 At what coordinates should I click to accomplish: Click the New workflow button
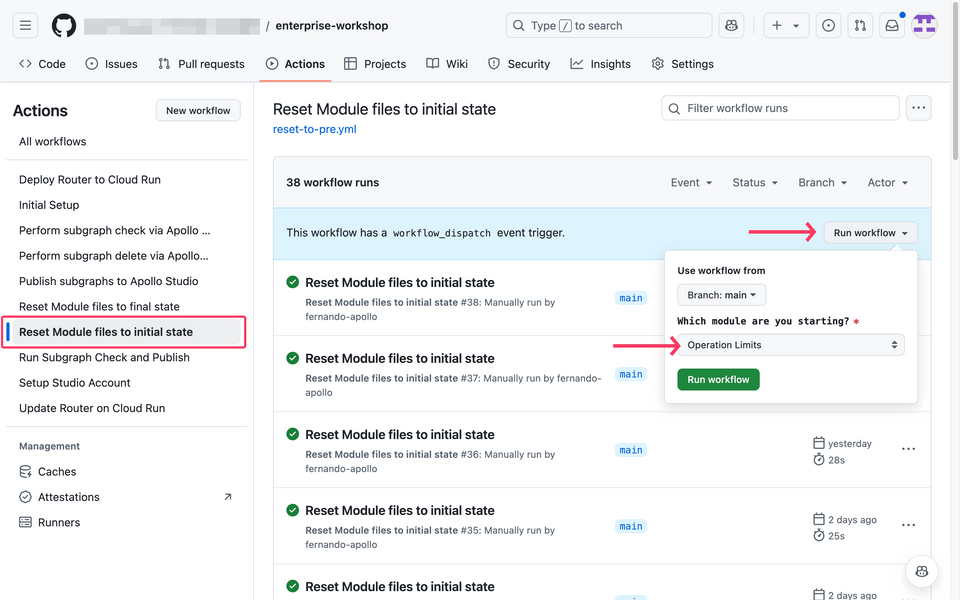click(x=198, y=110)
